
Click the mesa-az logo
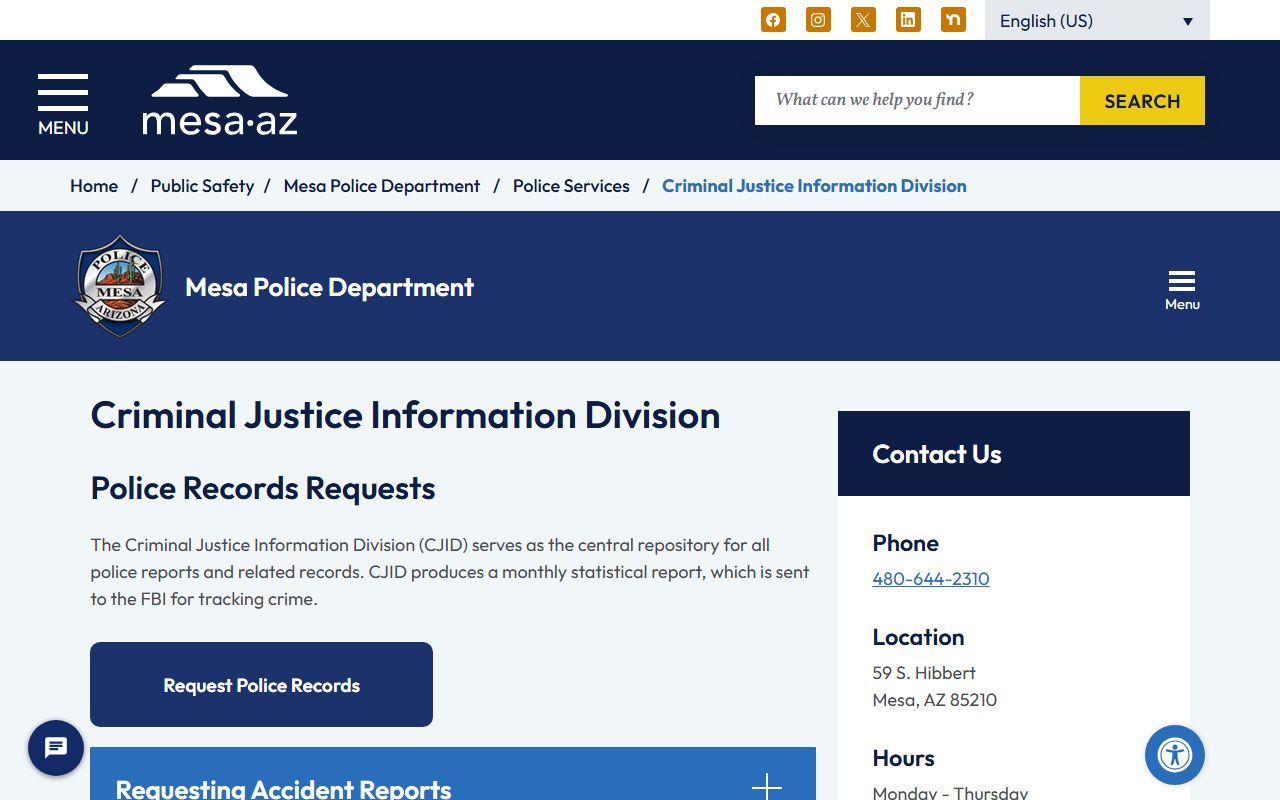point(220,101)
